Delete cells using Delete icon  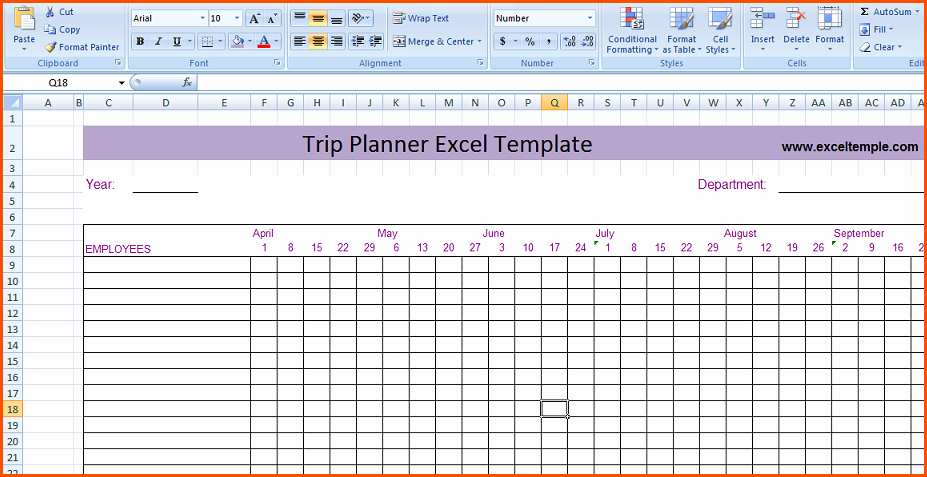tap(796, 18)
